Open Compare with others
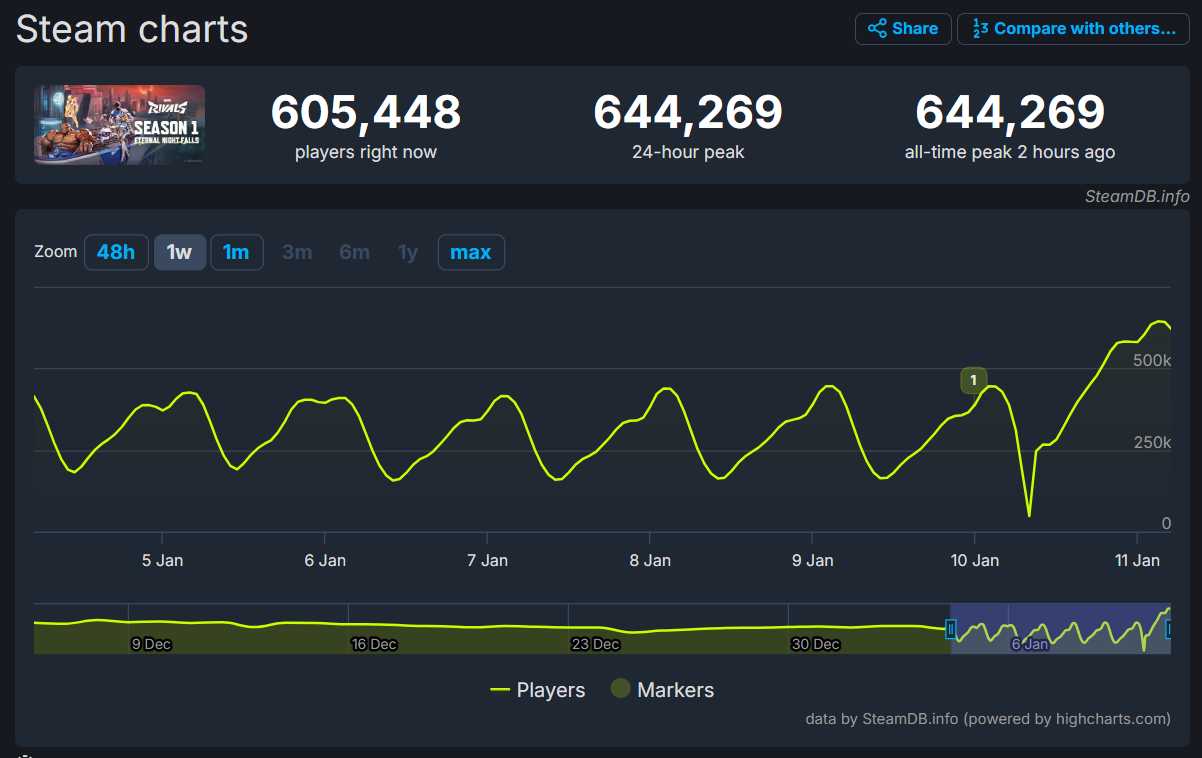This screenshot has width=1202, height=758. click(1073, 29)
